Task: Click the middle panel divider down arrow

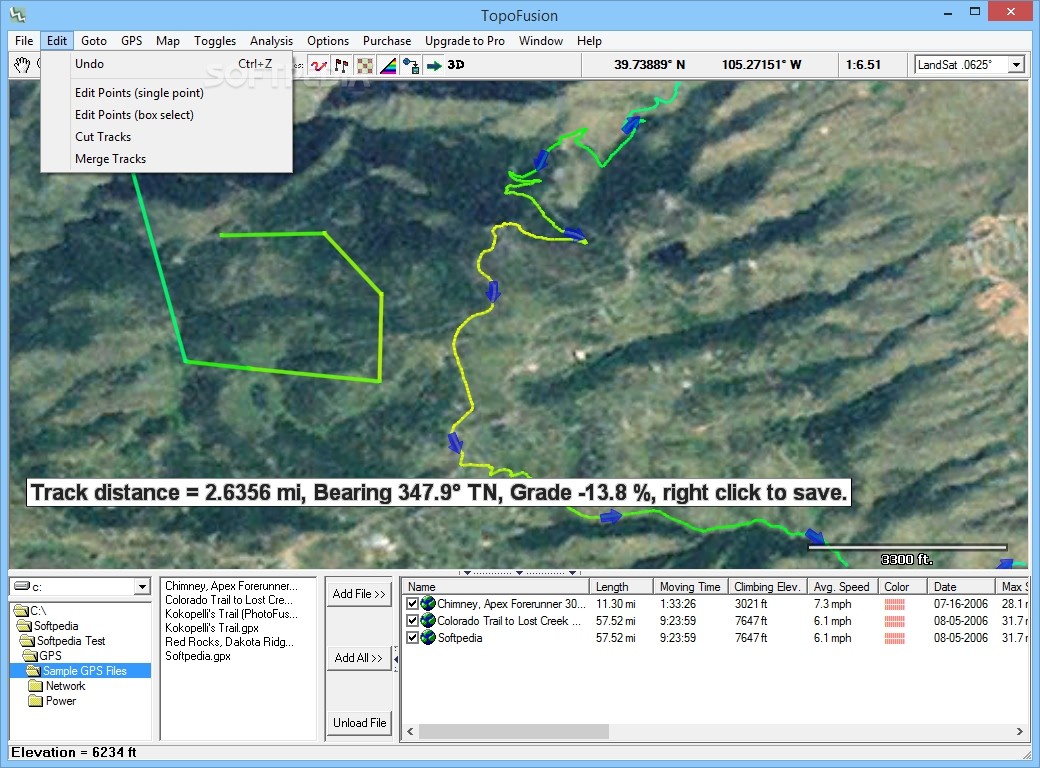Action: 519,572
